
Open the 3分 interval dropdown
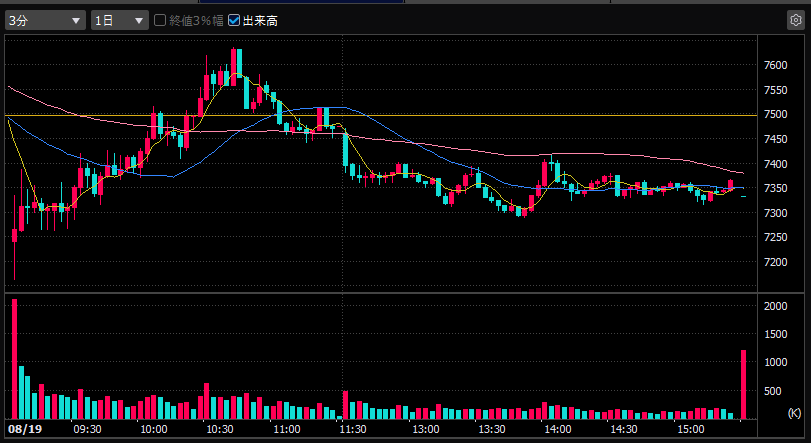point(46,21)
